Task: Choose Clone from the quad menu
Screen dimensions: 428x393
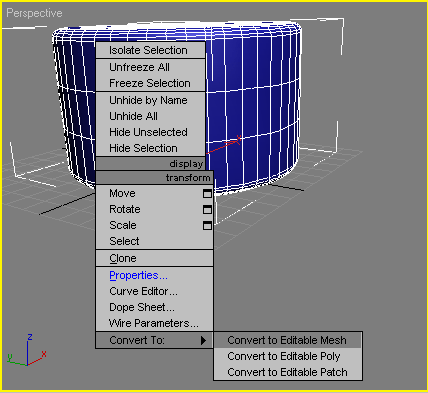Action: tap(154, 258)
